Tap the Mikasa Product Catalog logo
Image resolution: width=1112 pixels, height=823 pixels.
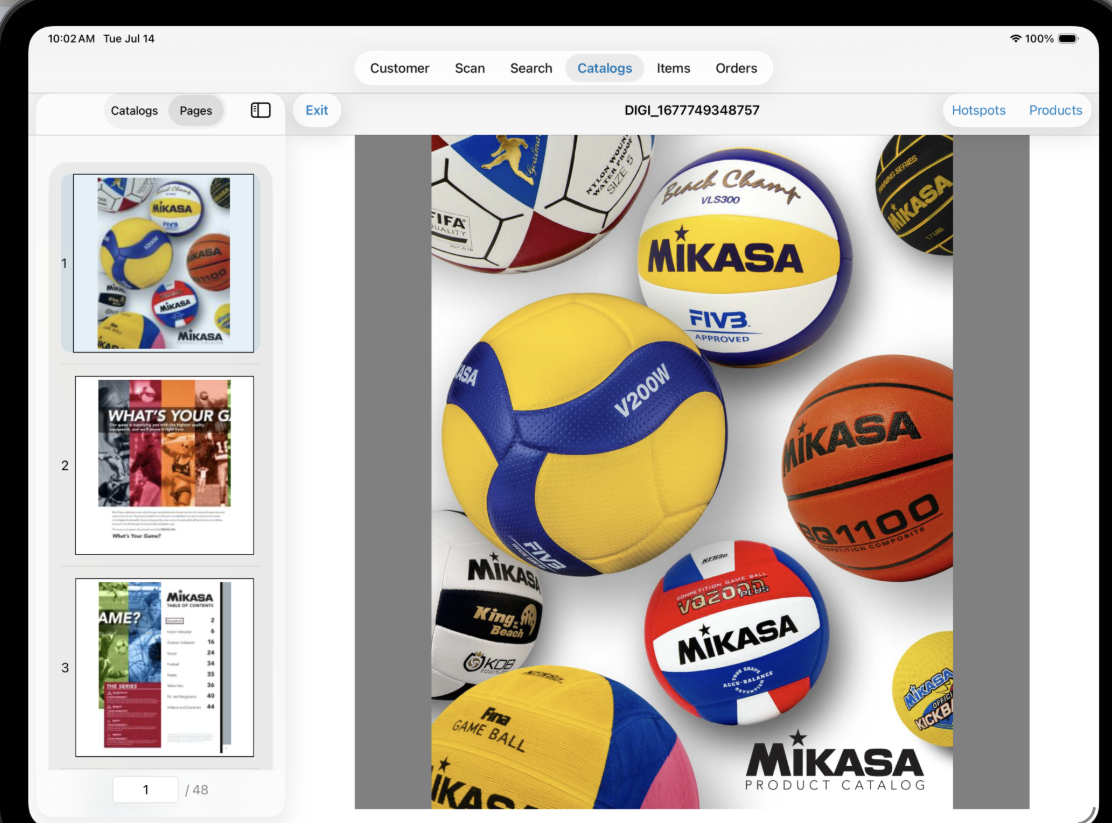[835, 762]
